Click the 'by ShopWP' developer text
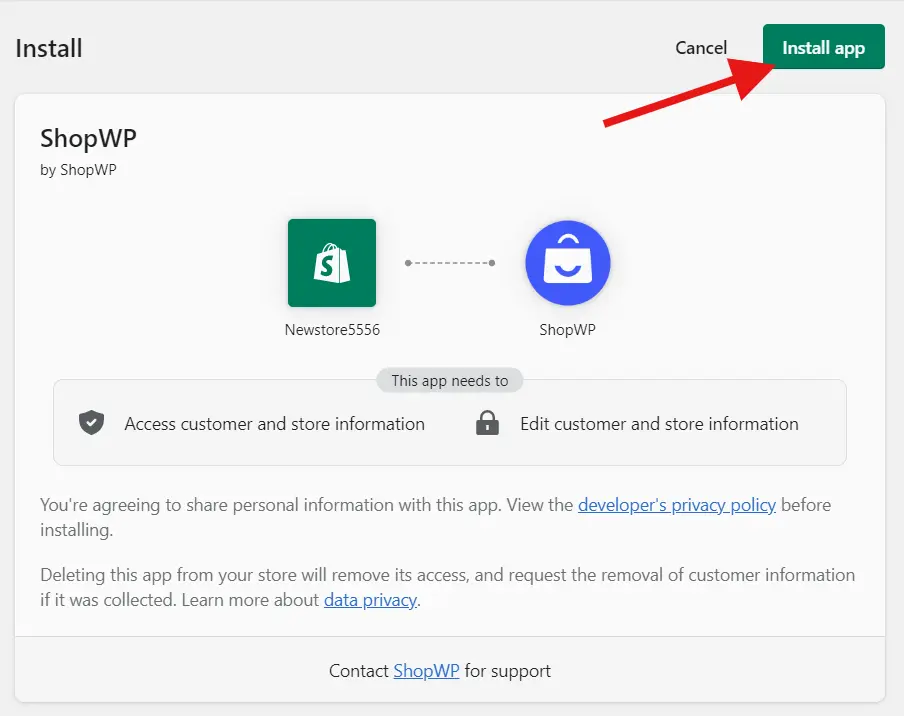 [78, 170]
